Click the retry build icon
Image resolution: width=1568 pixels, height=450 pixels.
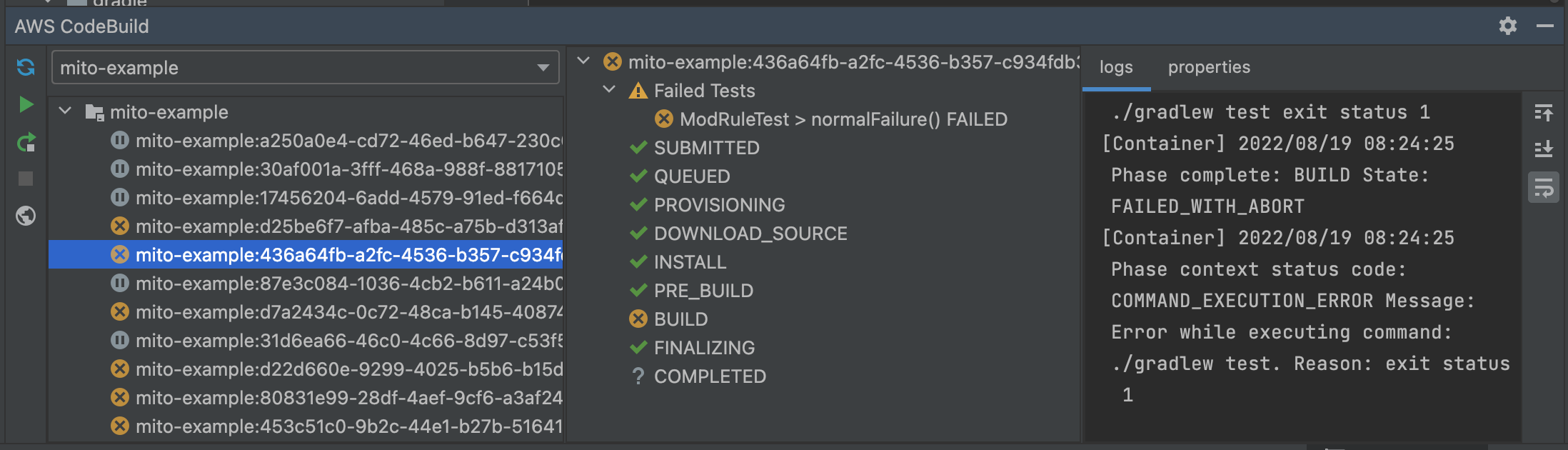pyautogui.click(x=26, y=143)
